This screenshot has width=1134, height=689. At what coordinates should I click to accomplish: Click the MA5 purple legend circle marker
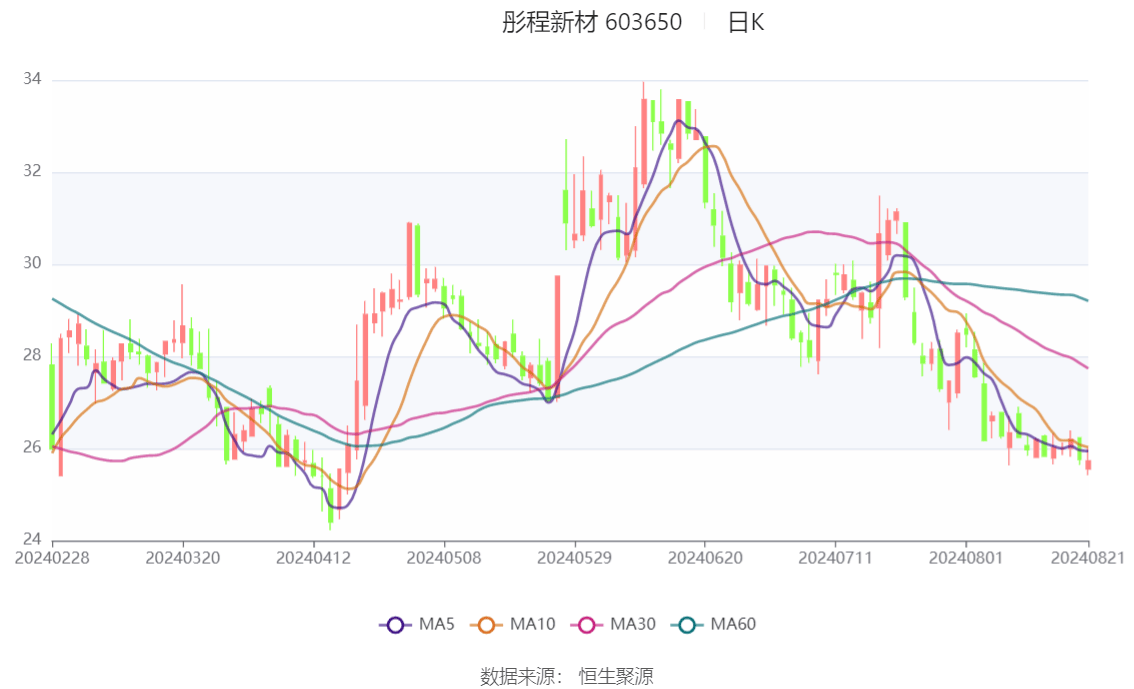395,625
